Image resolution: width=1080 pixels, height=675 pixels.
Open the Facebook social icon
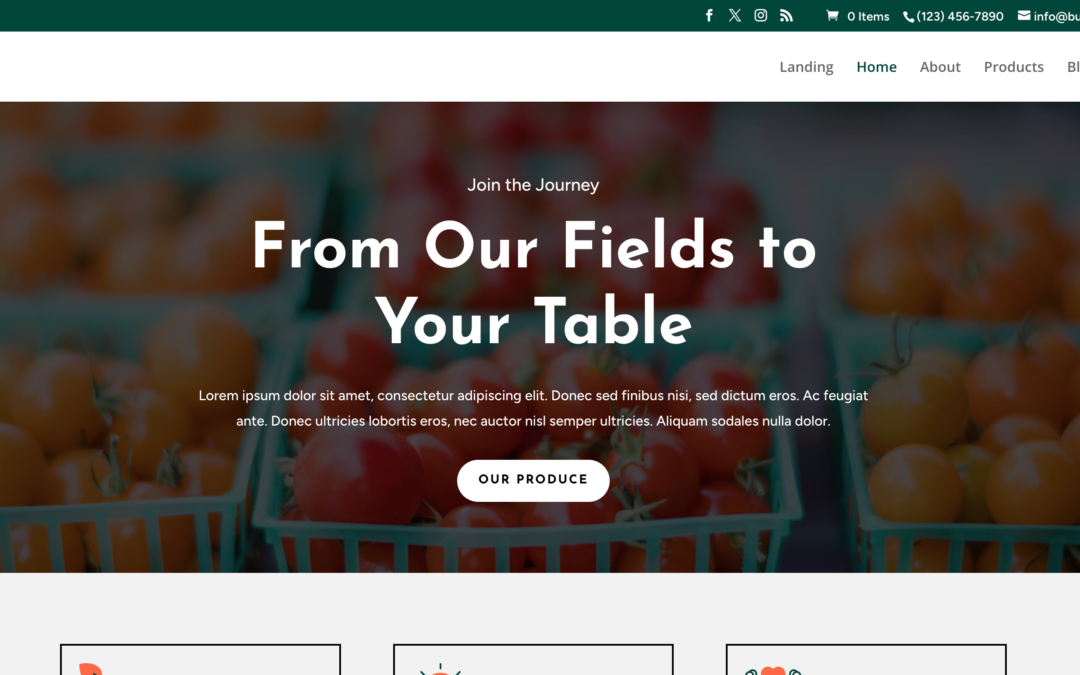point(709,15)
